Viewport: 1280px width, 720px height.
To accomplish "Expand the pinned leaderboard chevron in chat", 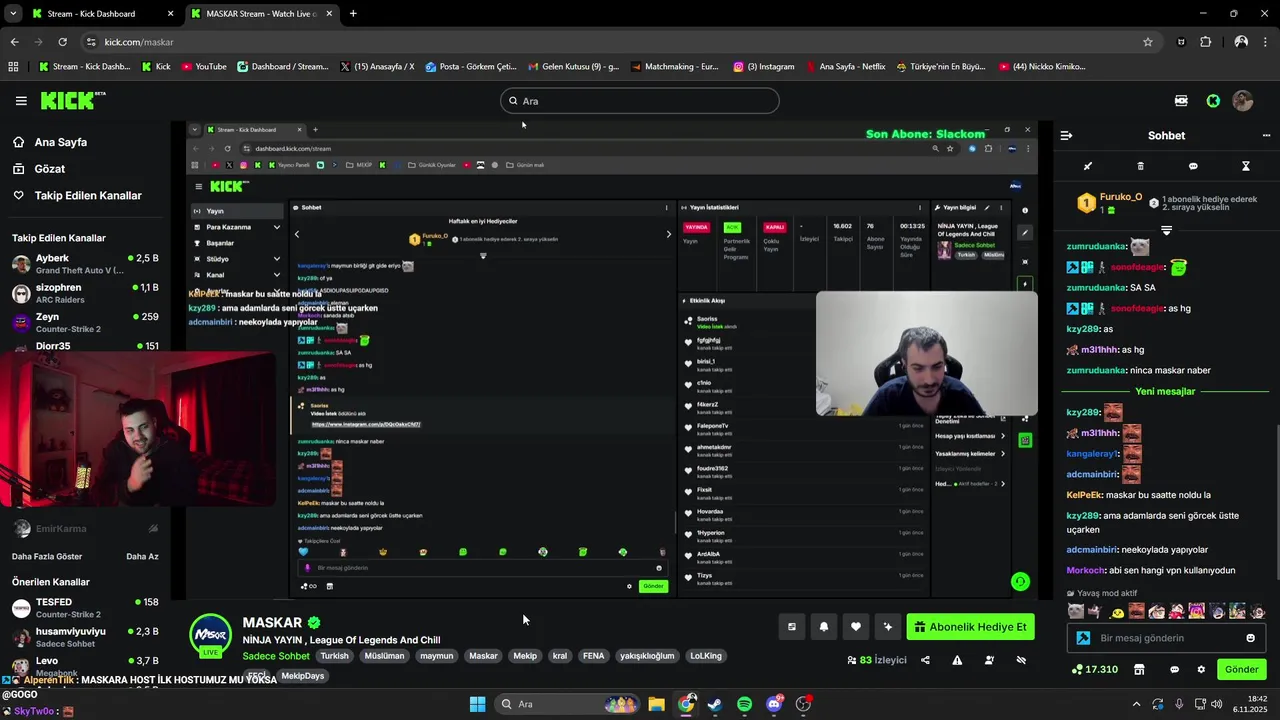I will pyautogui.click(x=1166, y=230).
